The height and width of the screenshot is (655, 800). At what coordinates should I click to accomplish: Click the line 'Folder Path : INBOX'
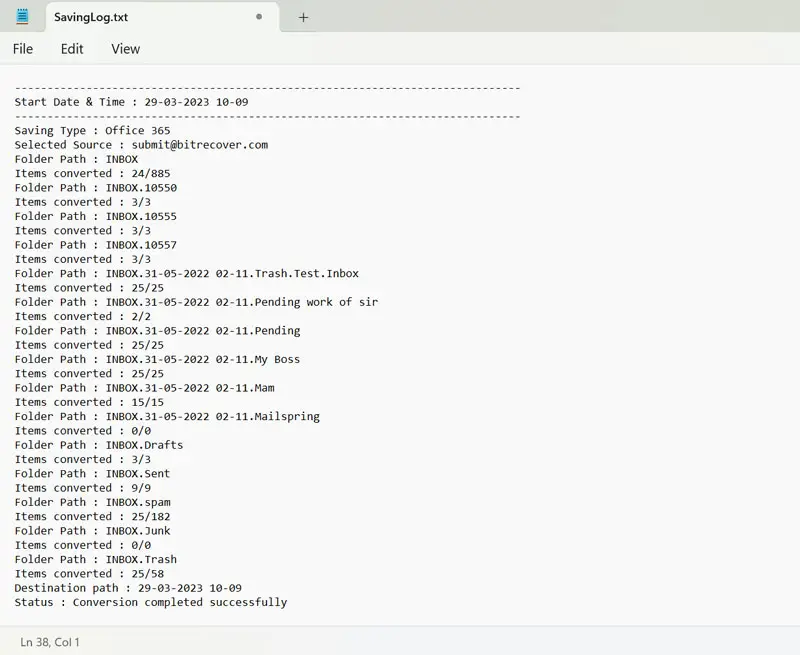76,159
